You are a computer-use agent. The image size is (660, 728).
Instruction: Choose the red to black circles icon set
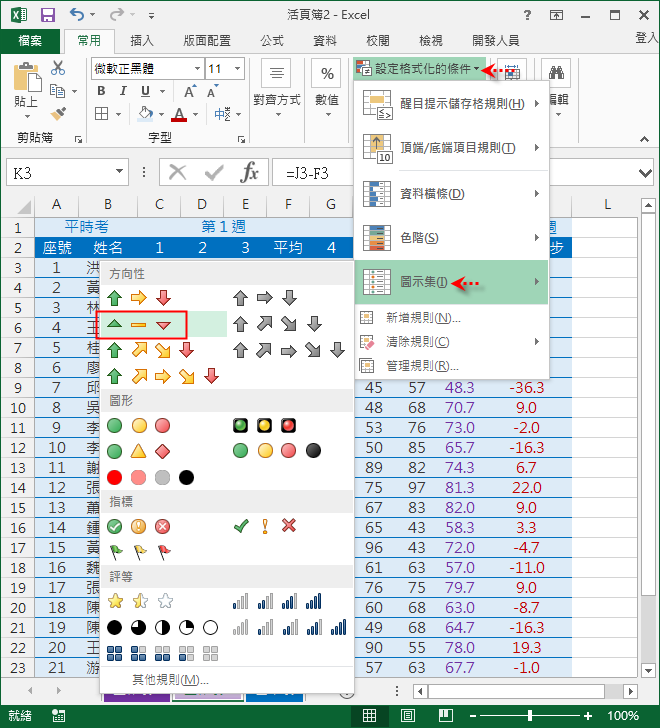pyautogui.click(x=150, y=477)
